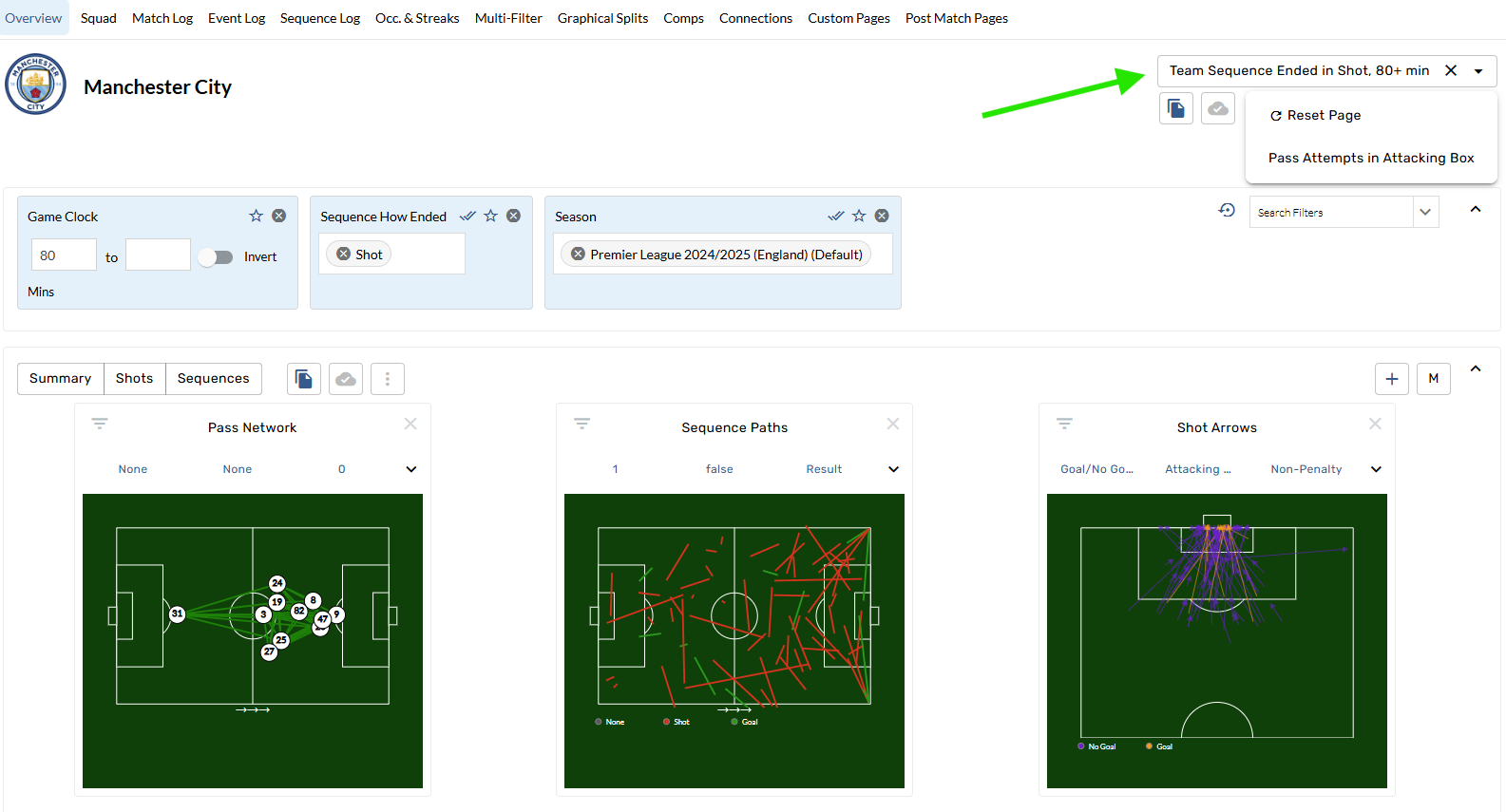Screen dimensions: 1506x812
Task: Toggle the Invert switch for Game Clock
Action: pos(216,257)
